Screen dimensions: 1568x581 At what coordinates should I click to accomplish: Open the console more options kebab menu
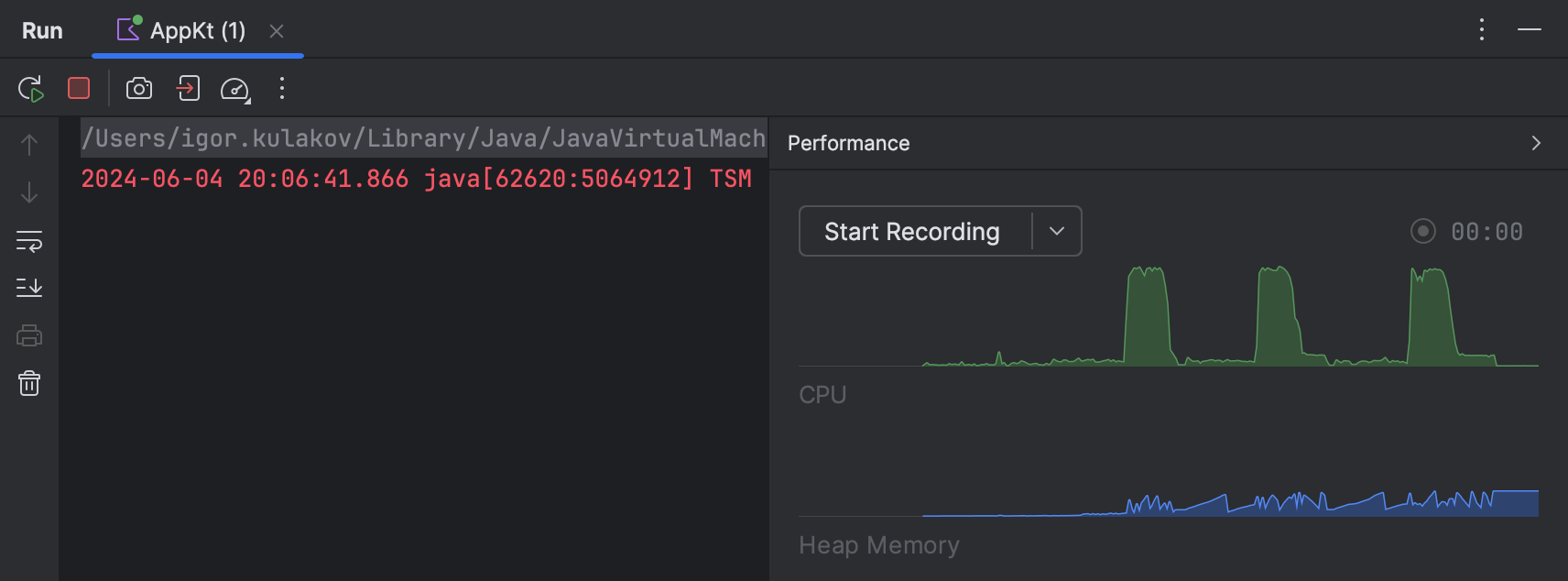pos(281,88)
